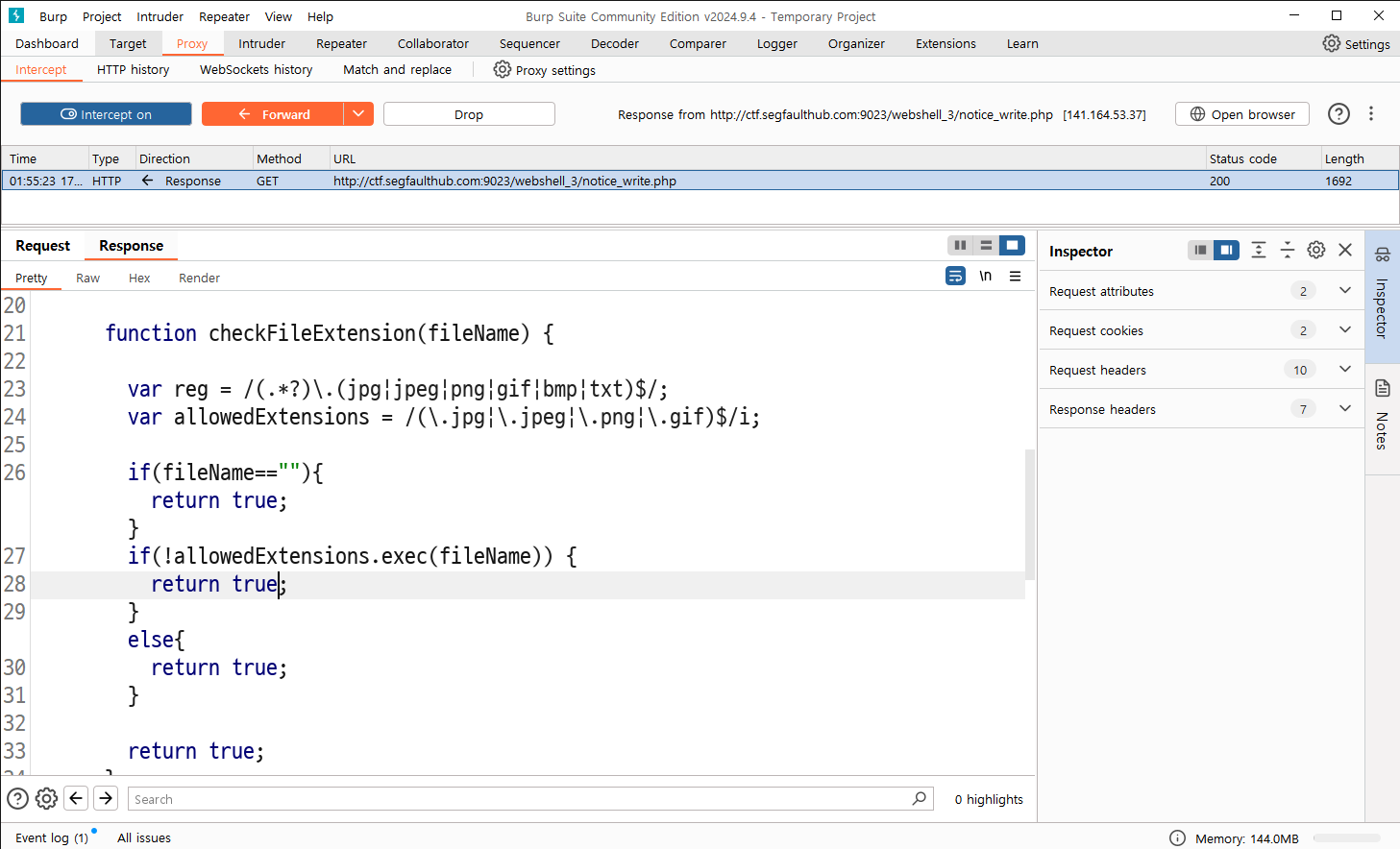The image size is (1400, 849).
Task: Open the Intruder menu in menu bar
Action: tap(160, 16)
